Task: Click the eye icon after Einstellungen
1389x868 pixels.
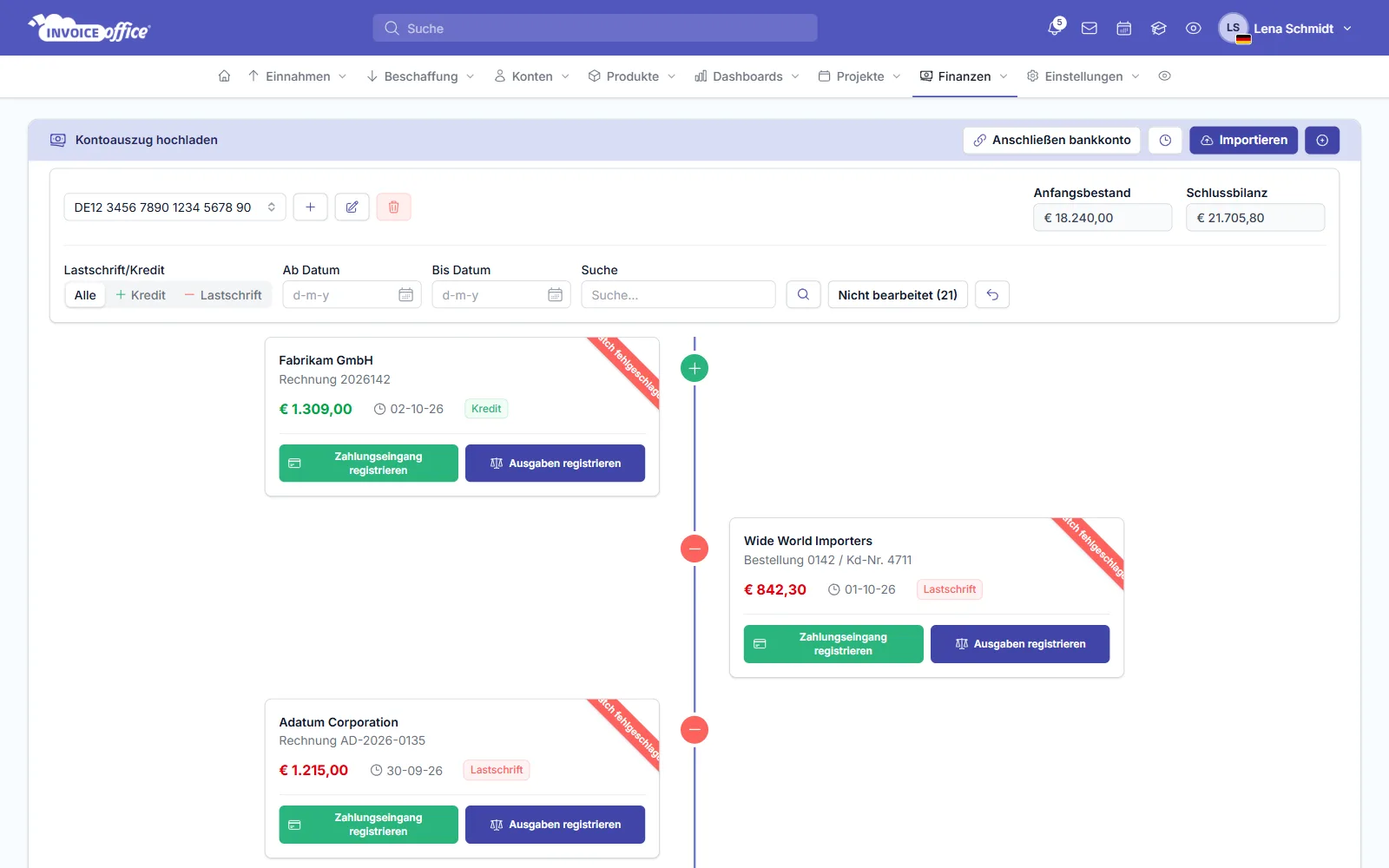Action: (x=1165, y=76)
